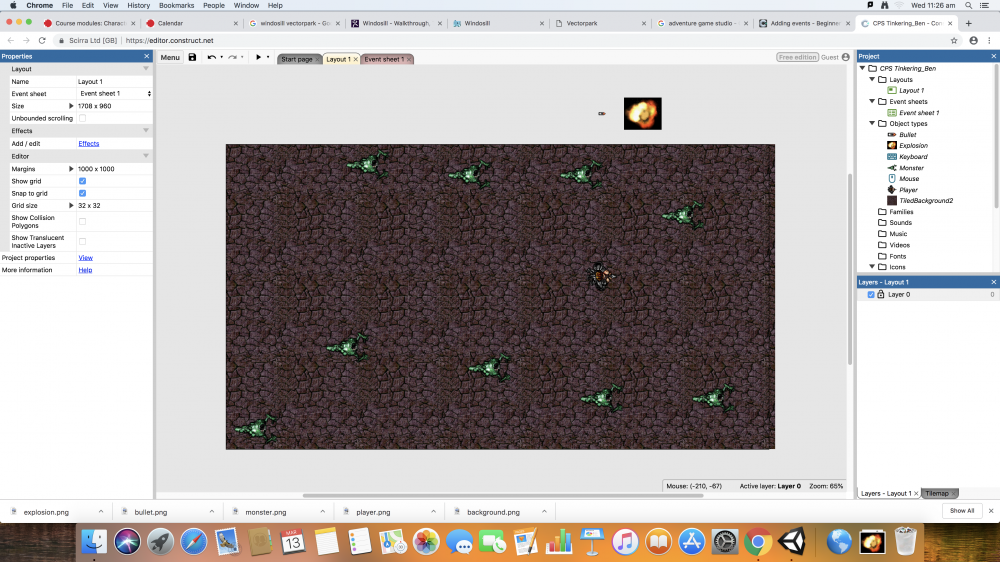
Task: Expand the Grid size property arrow
Action: coord(71,205)
